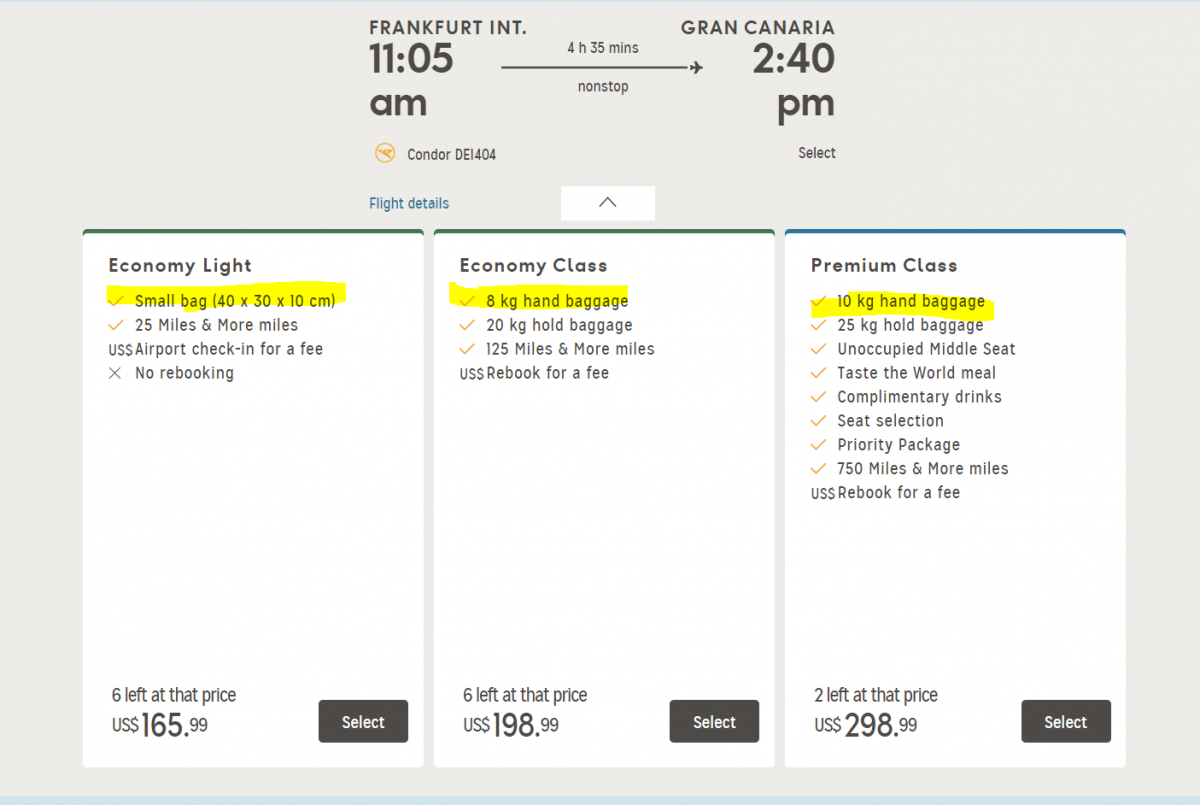Viewport: 1200px width, 805px height.
Task: Click the checkmark beside Unoccupied Middle Seat
Action: [x=819, y=349]
